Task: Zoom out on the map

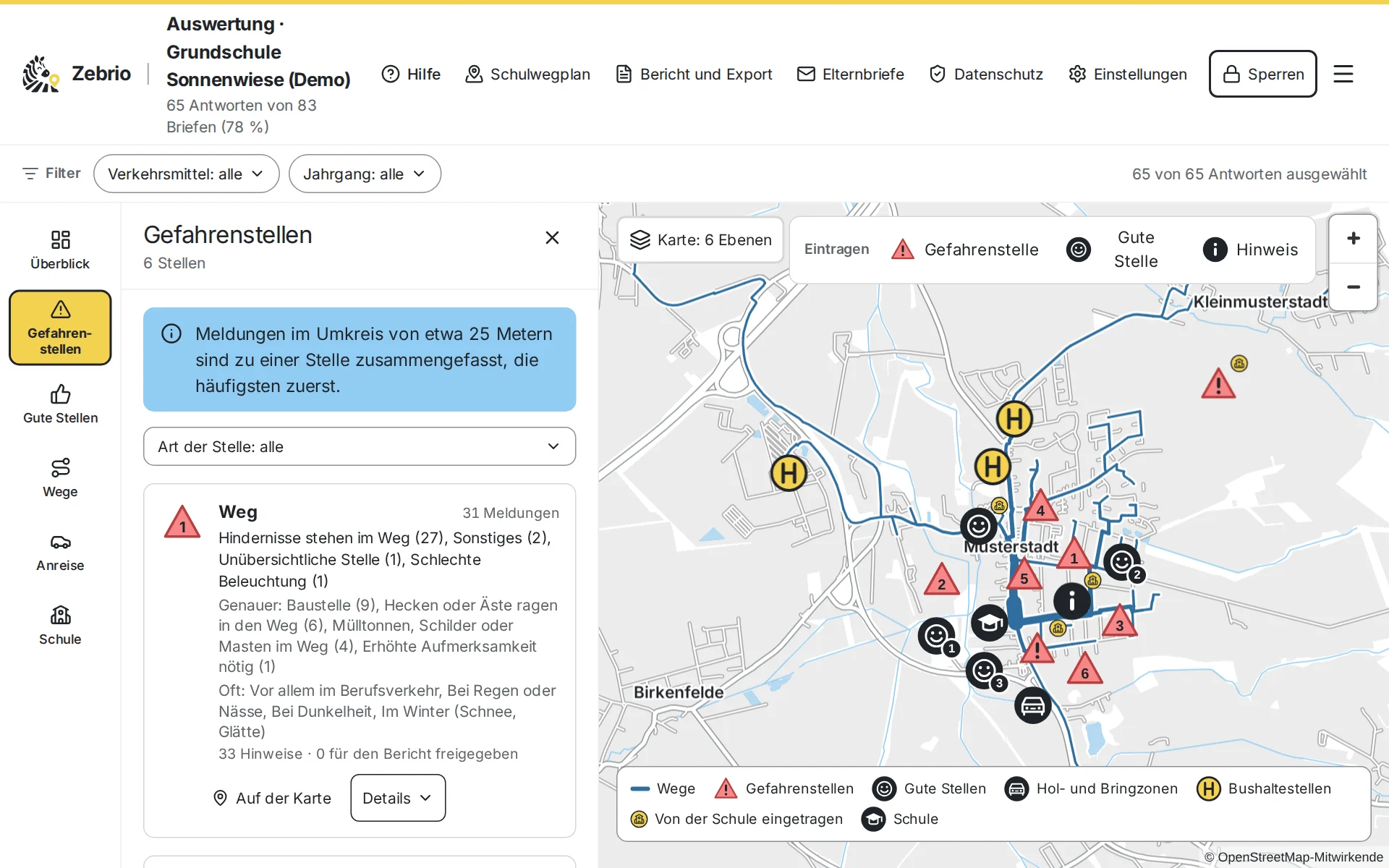Action: [x=1353, y=287]
